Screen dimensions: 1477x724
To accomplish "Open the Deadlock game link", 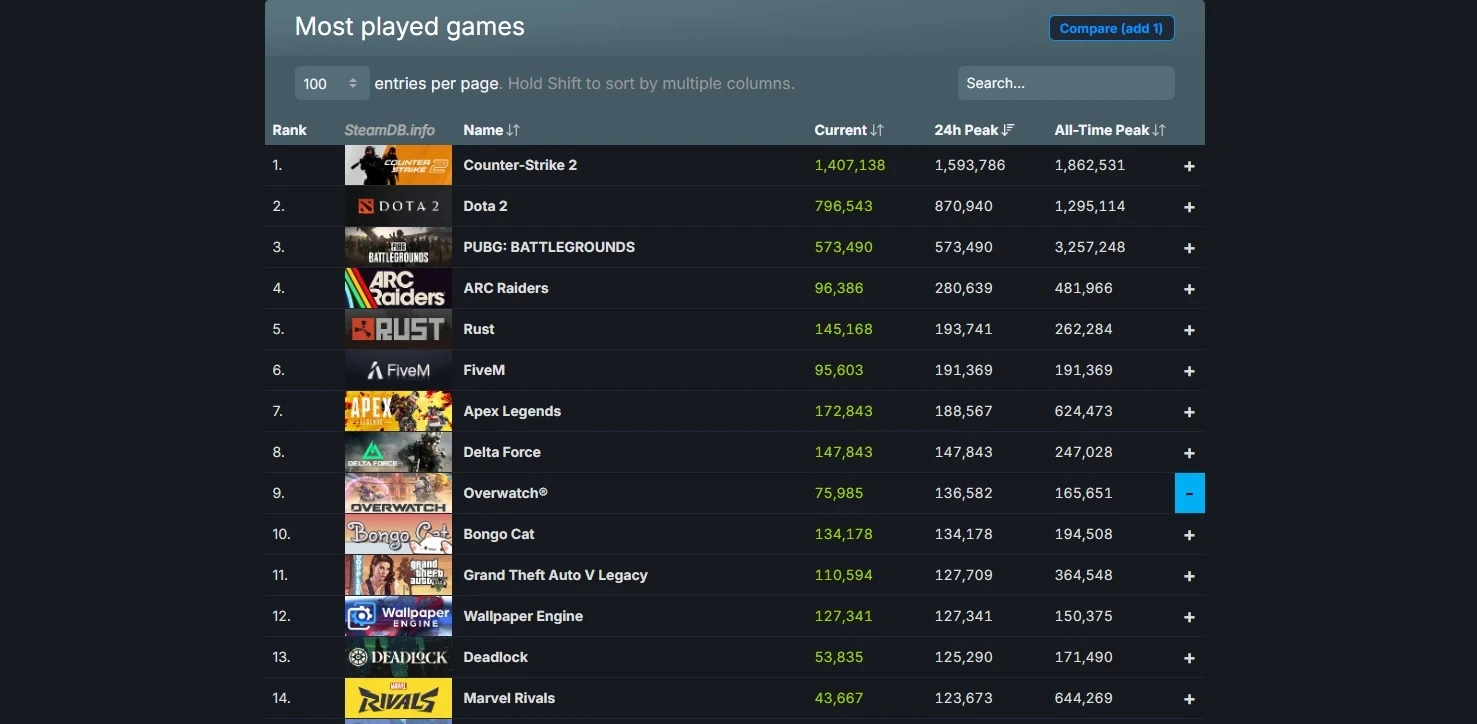I will coord(495,657).
